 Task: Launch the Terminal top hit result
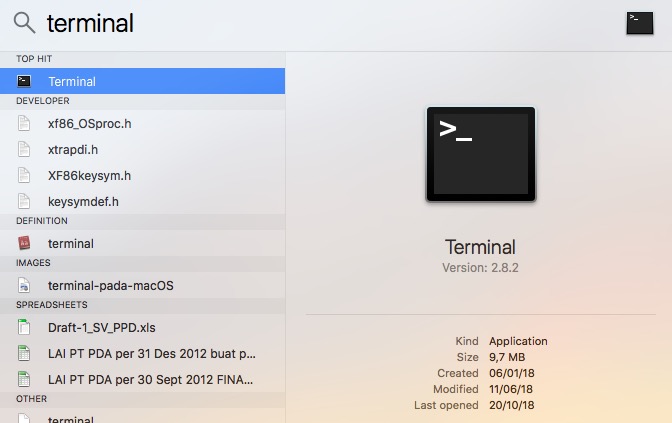point(72,81)
